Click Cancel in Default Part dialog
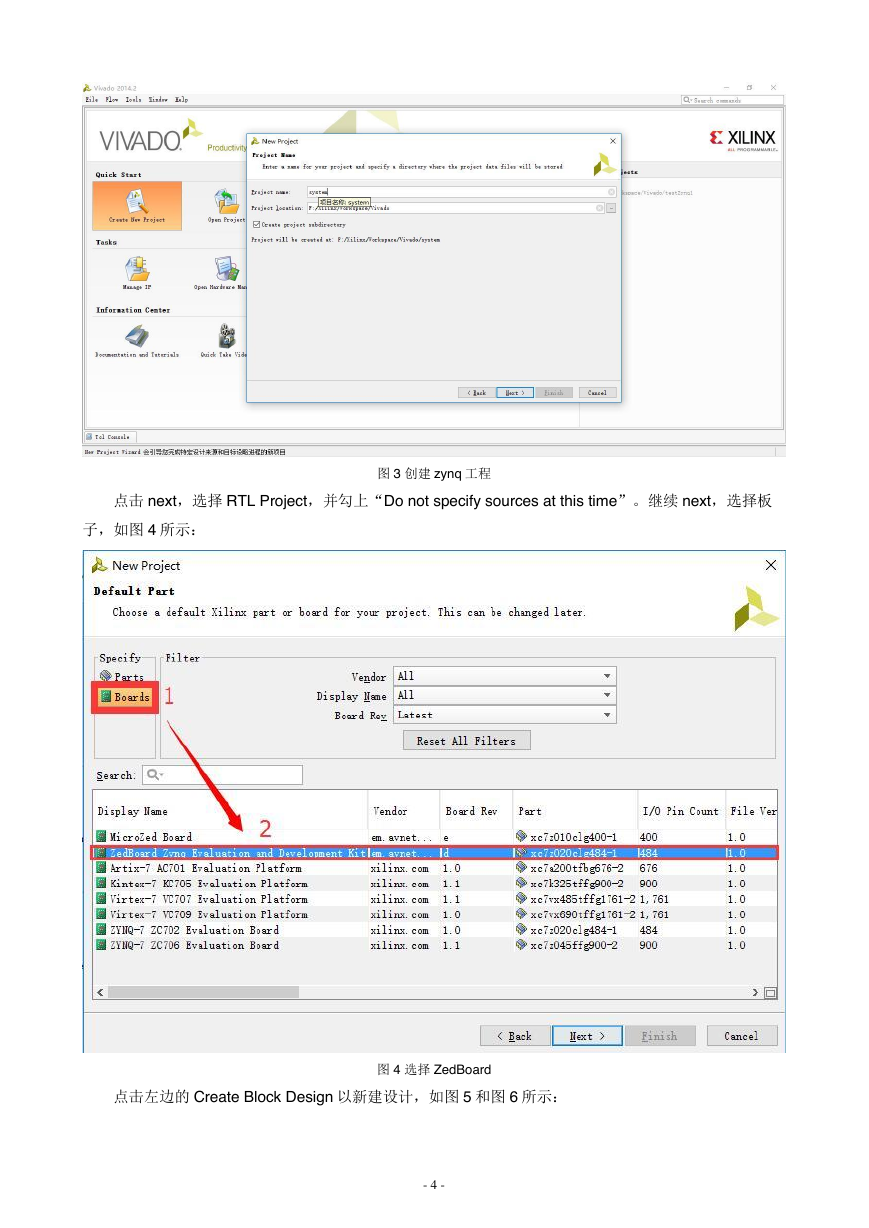This screenshot has width=869, height=1228. [741, 1036]
